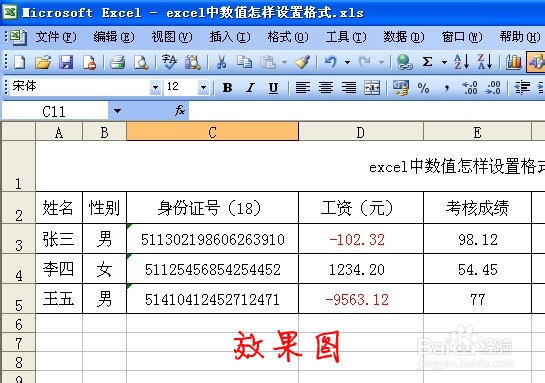The height and width of the screenshot is (383, 545).
Task: Open Print Preview magnifier icon
Action: pos(141,63)
